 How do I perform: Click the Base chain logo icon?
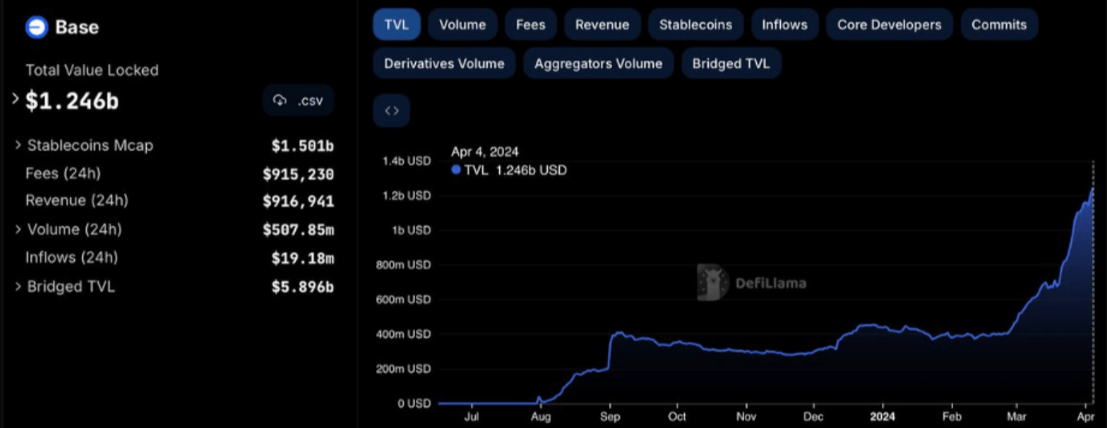(x=36, y=28)
